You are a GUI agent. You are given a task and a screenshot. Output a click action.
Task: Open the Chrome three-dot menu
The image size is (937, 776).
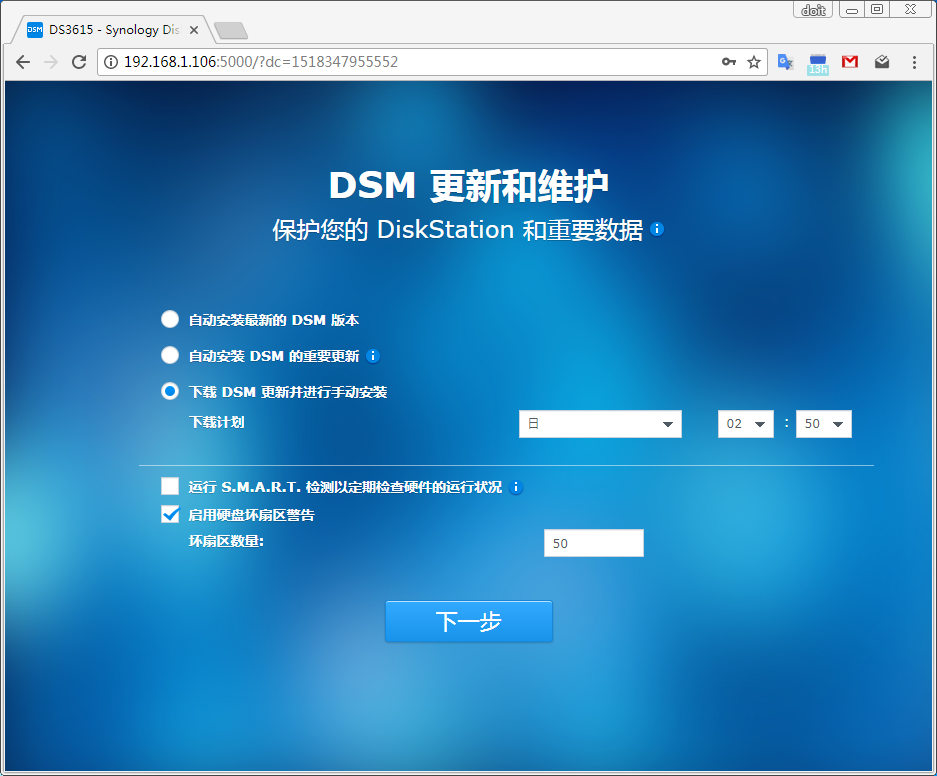[x=914, y=62]
